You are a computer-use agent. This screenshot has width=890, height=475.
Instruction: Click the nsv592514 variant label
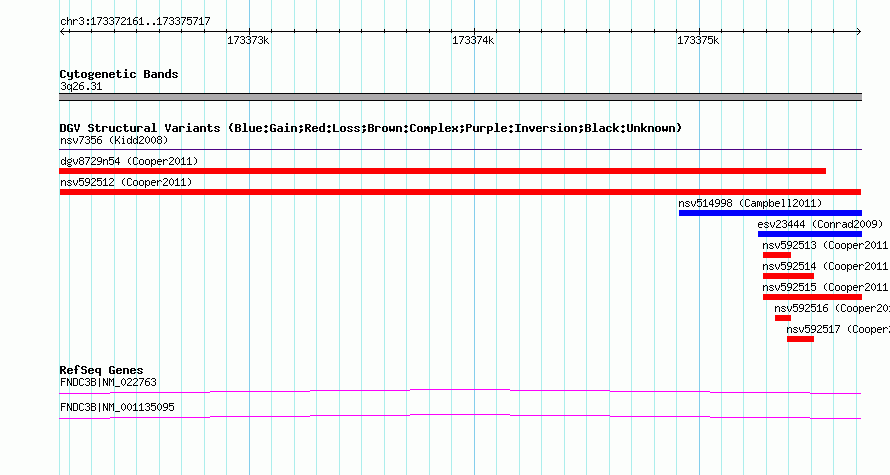click(x=825, y=266)
